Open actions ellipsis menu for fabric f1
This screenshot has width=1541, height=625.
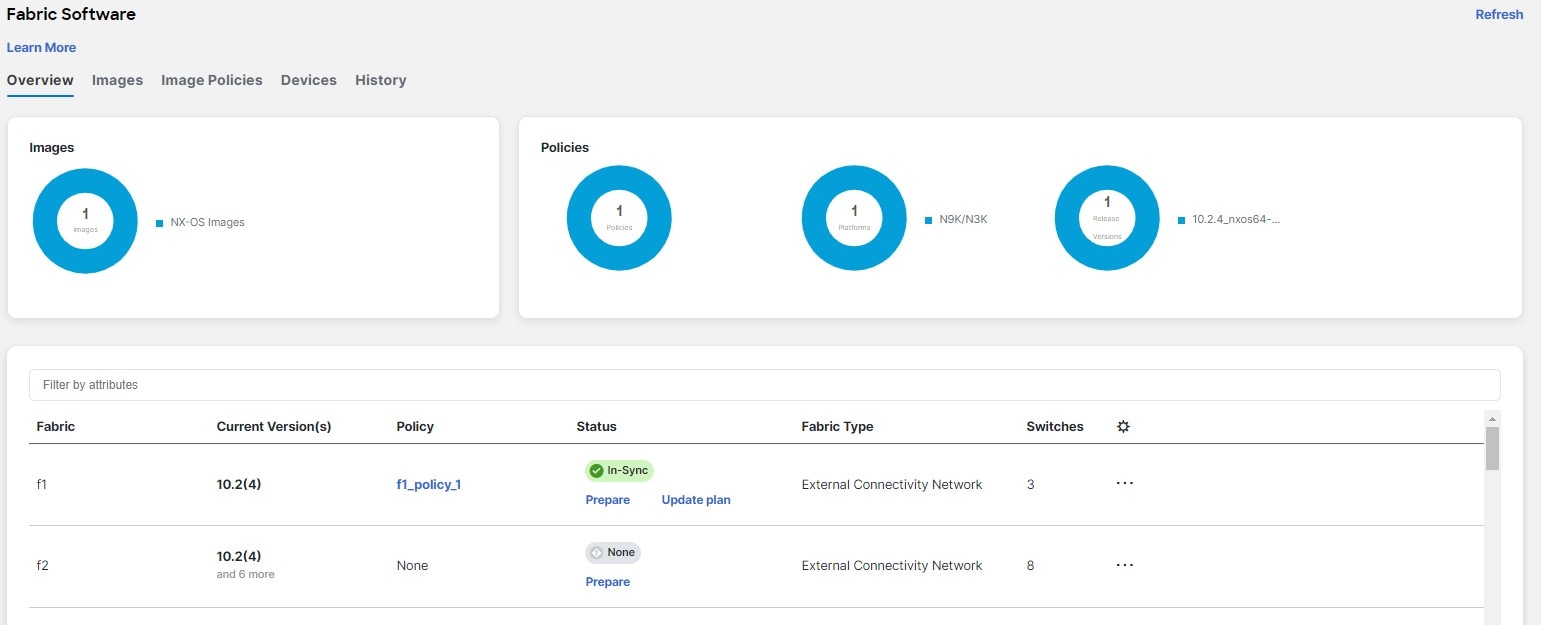click(1125, 483)
